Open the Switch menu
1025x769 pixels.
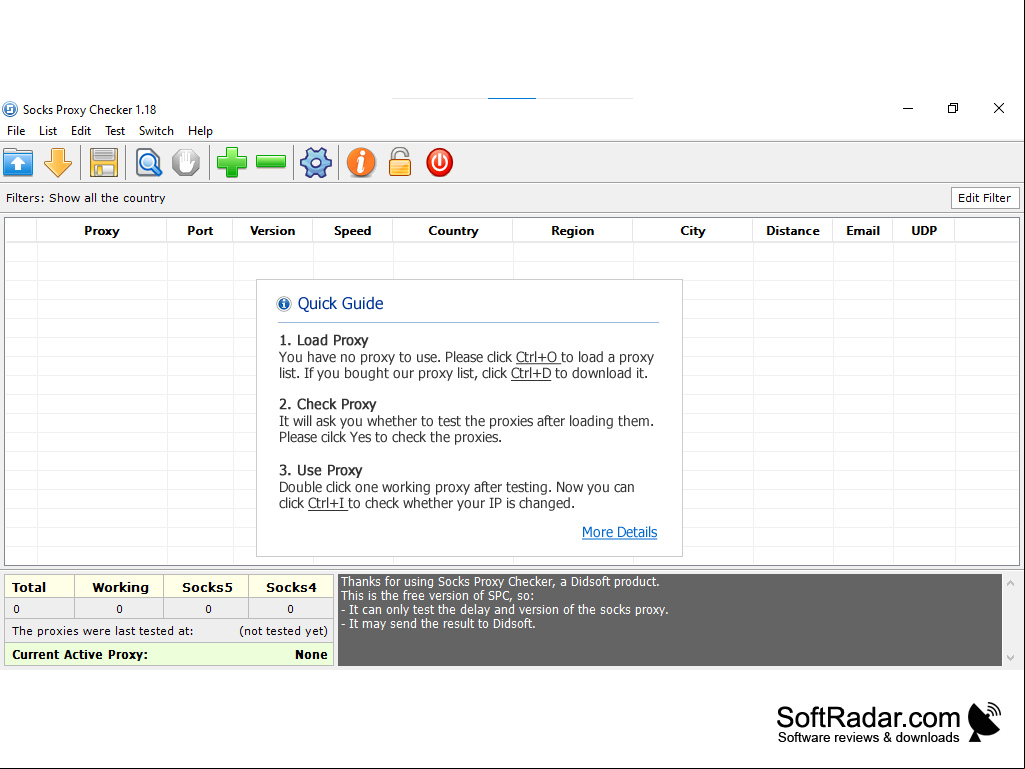tap(156, 131)
